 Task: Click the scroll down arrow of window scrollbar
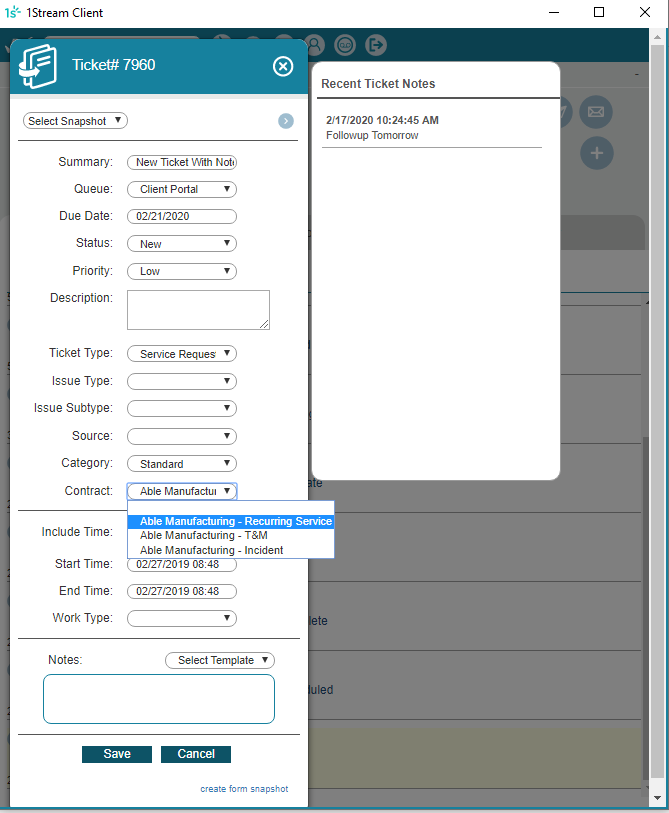coord(657,798)
